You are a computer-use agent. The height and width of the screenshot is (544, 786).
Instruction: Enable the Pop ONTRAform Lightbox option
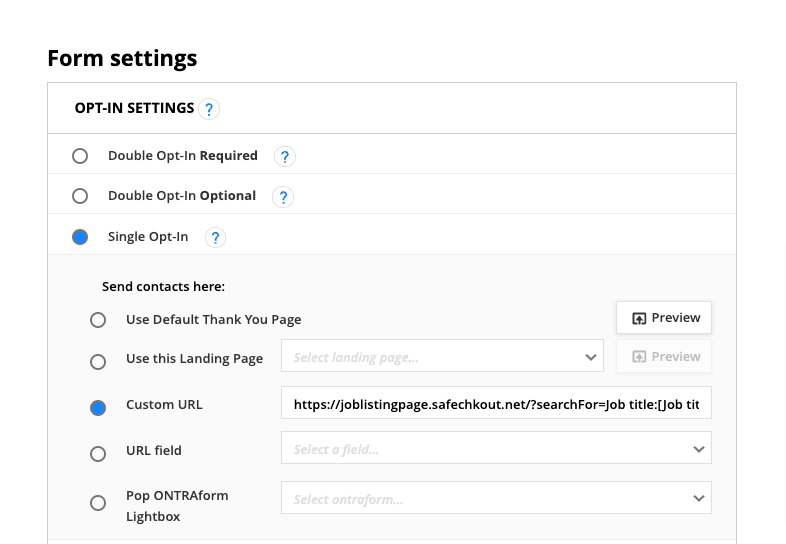pyautogui.click(x=98, y=503)
